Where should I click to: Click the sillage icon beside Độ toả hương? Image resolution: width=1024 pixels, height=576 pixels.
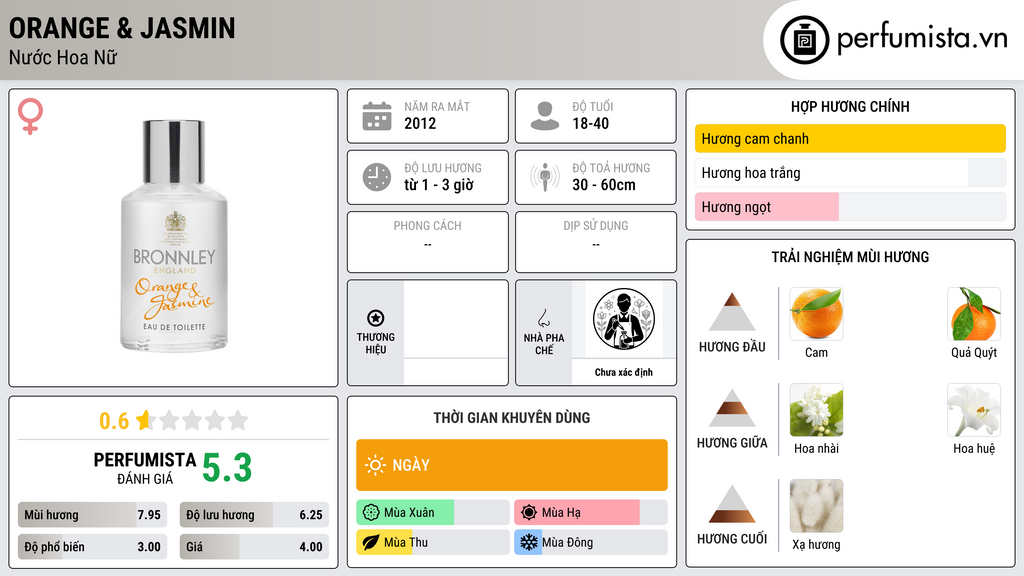(x=545, y=177)
